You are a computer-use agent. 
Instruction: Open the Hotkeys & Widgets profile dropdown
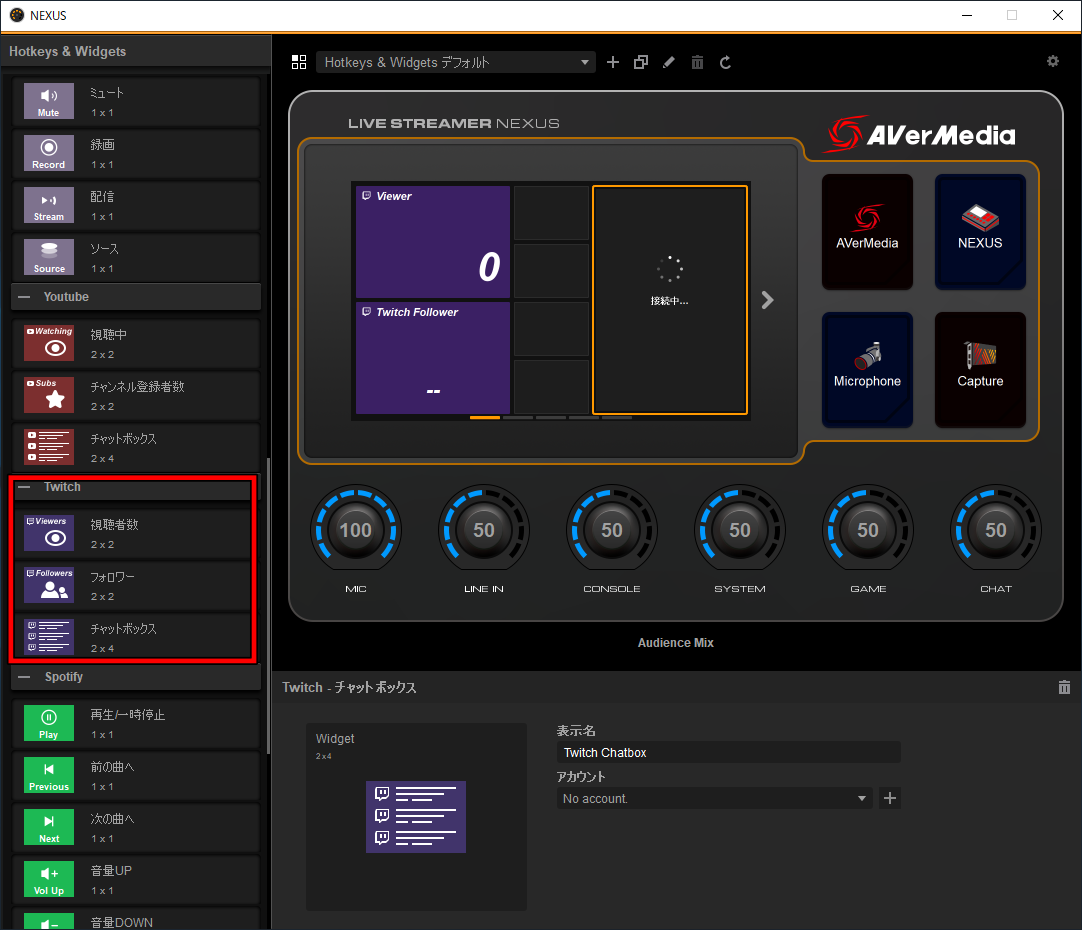[x=456, y=63]
